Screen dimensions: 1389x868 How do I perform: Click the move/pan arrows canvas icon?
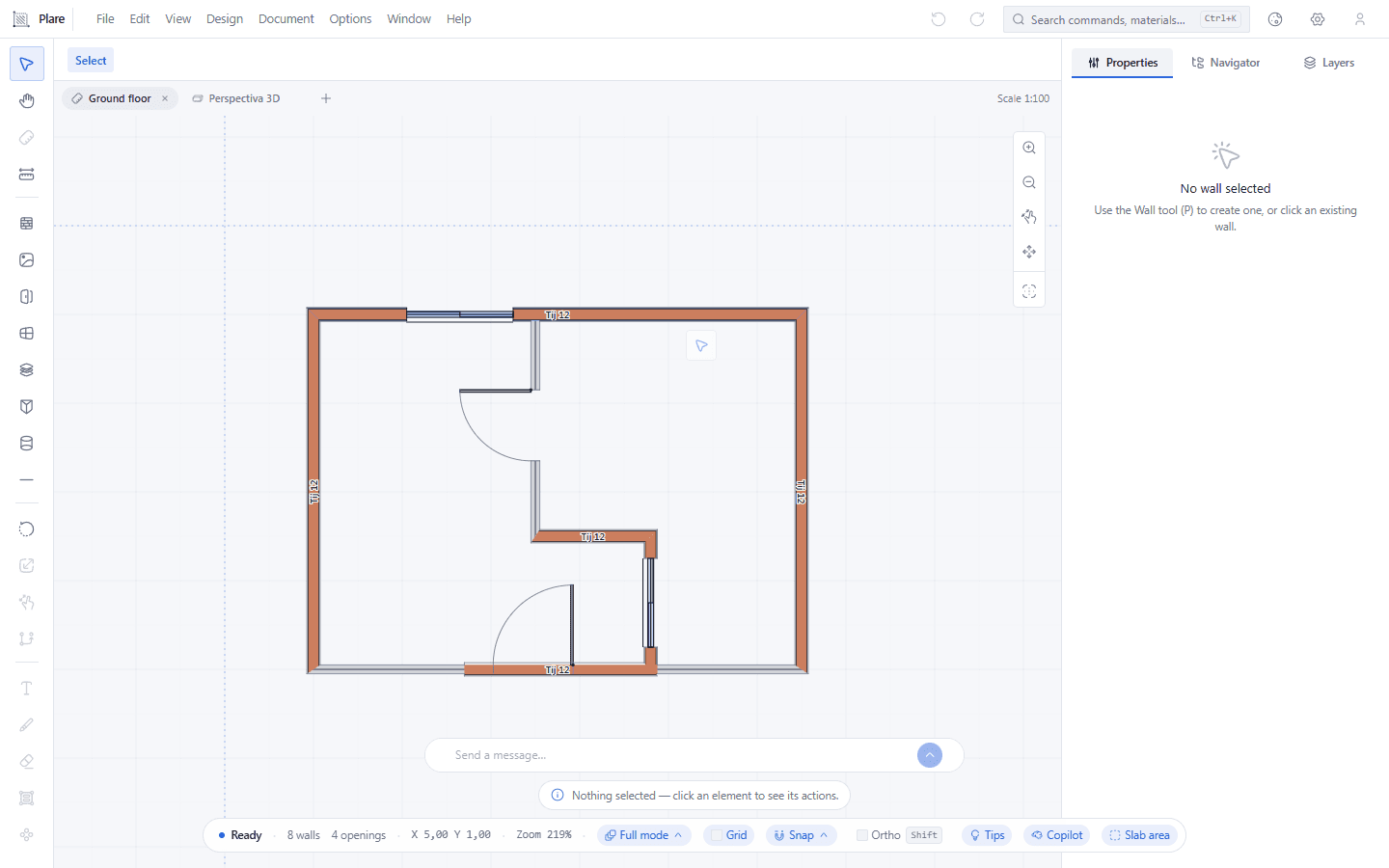point(1029,252)
